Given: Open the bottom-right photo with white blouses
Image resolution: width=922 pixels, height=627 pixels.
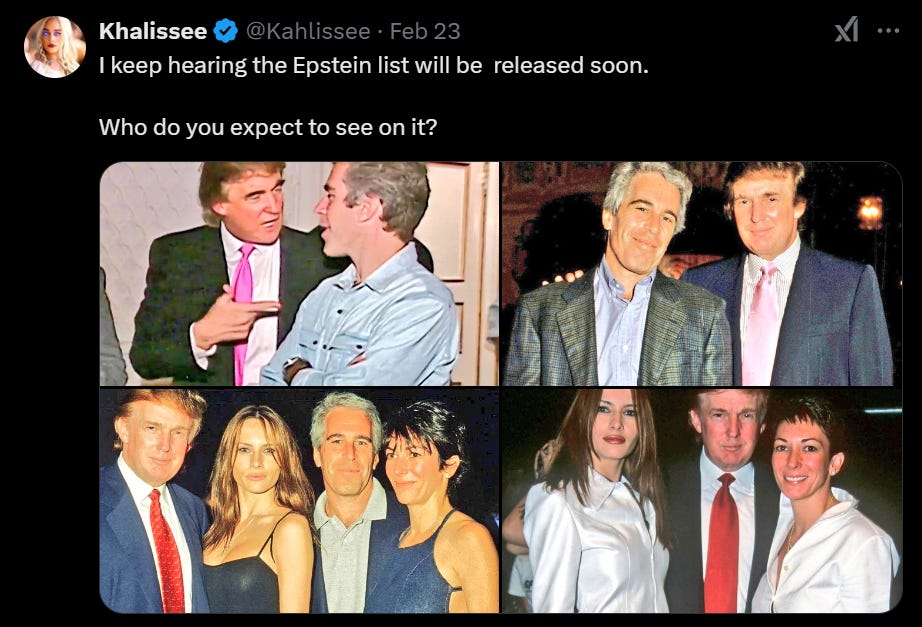Looking at the screenshot, I should (701, 501).
